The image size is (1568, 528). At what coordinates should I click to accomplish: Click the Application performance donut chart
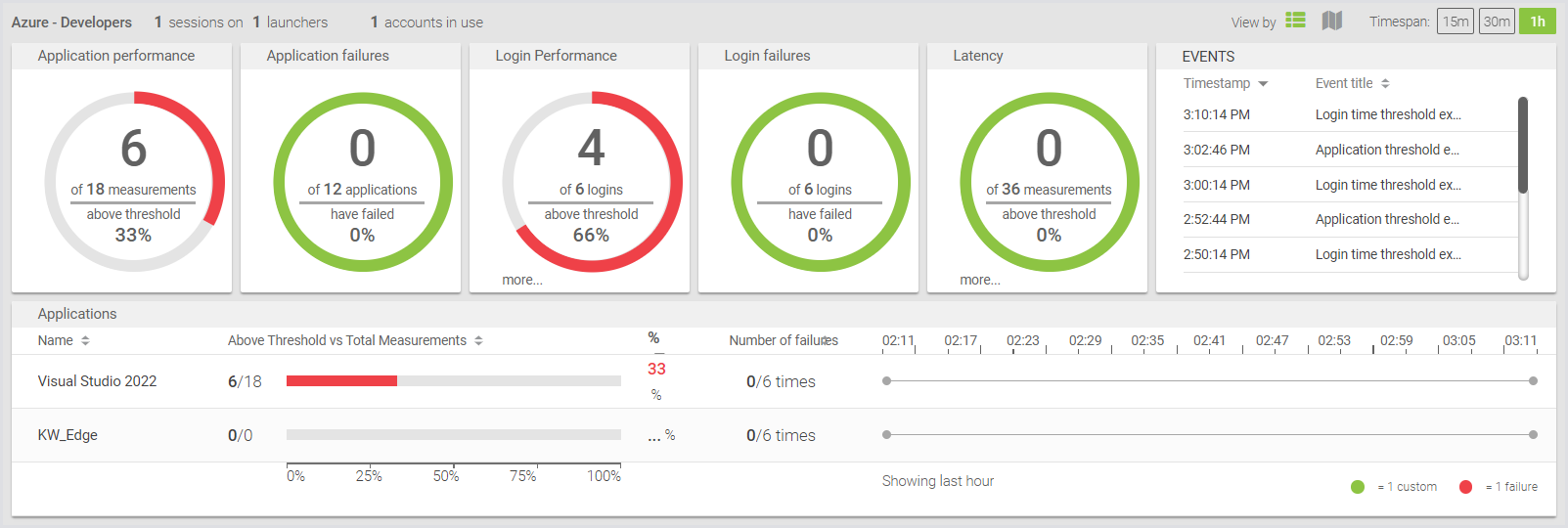click(134, 182)
